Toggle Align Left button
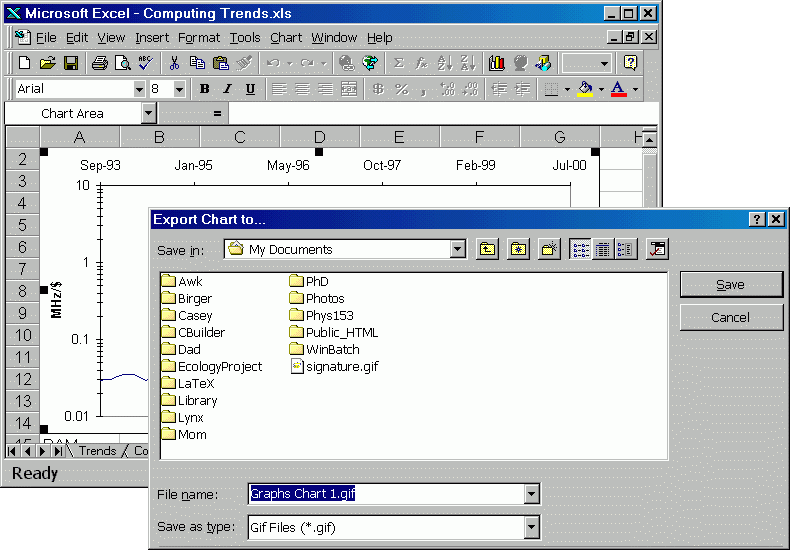 pyautogui.click(x=279, y=89)
